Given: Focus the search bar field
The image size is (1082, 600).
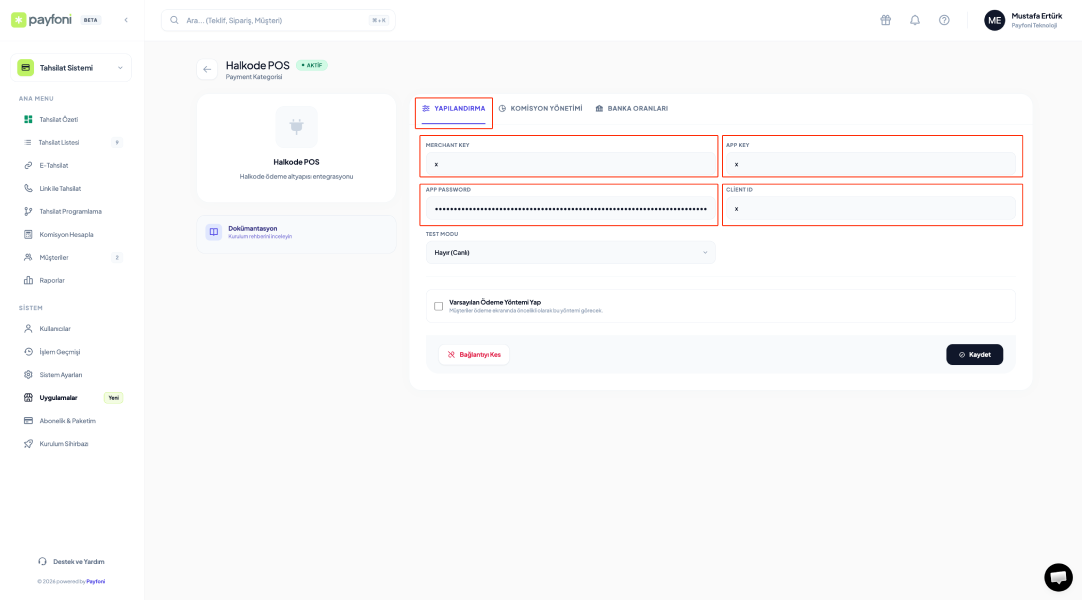Looking at the screenshot, I should pos(277,20).
